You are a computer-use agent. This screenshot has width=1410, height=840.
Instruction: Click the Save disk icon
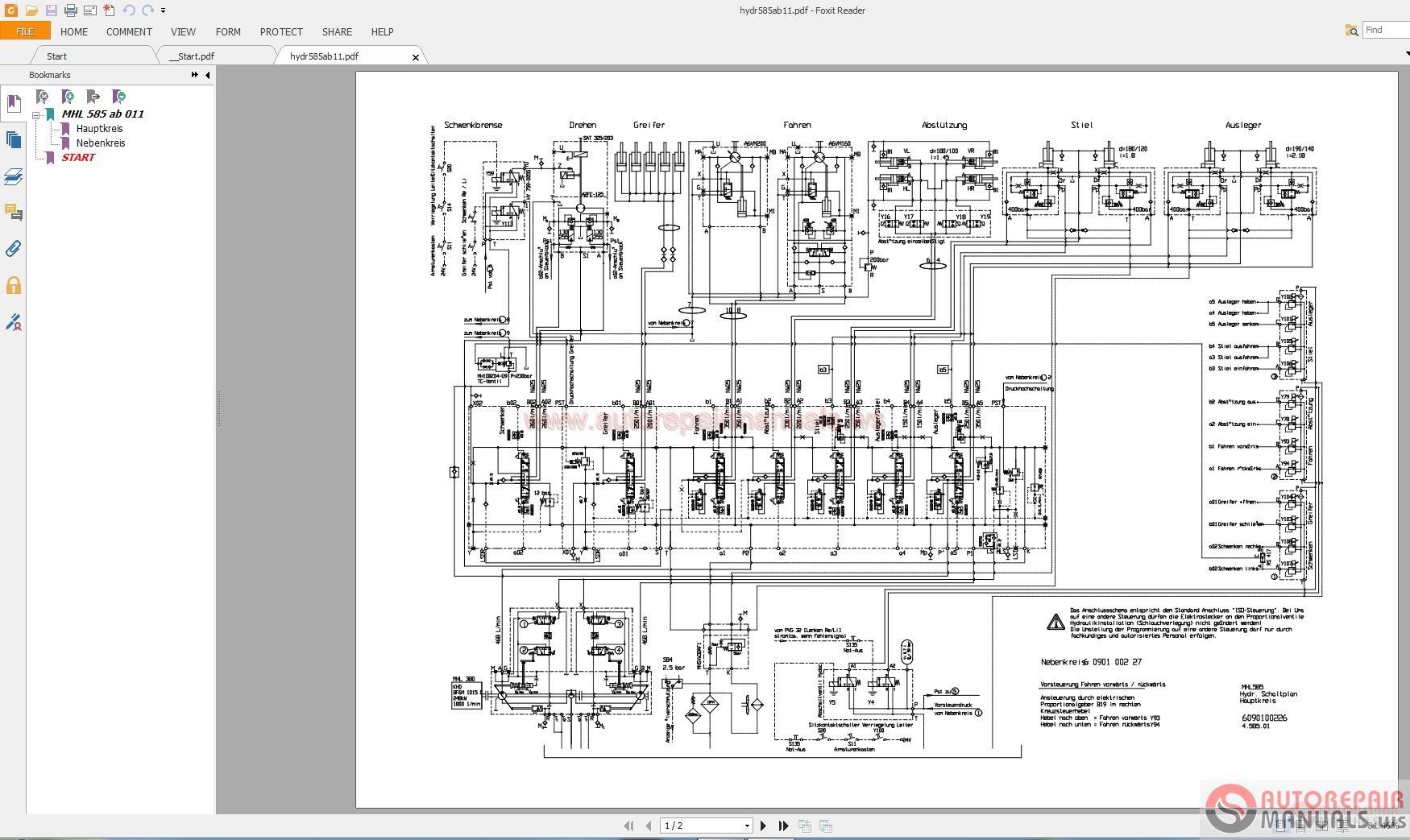coord(52,10)
